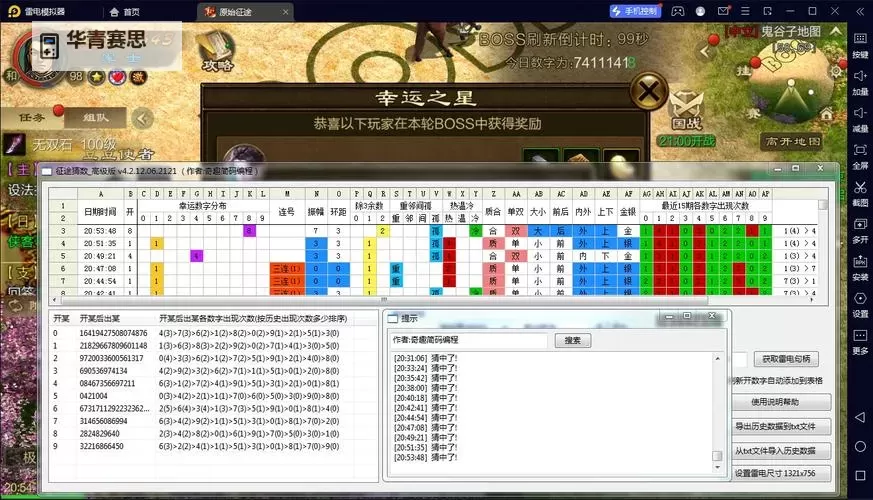Toggle the 挂 auto-play minimap icon
The image size is (873, 500).
743,70
